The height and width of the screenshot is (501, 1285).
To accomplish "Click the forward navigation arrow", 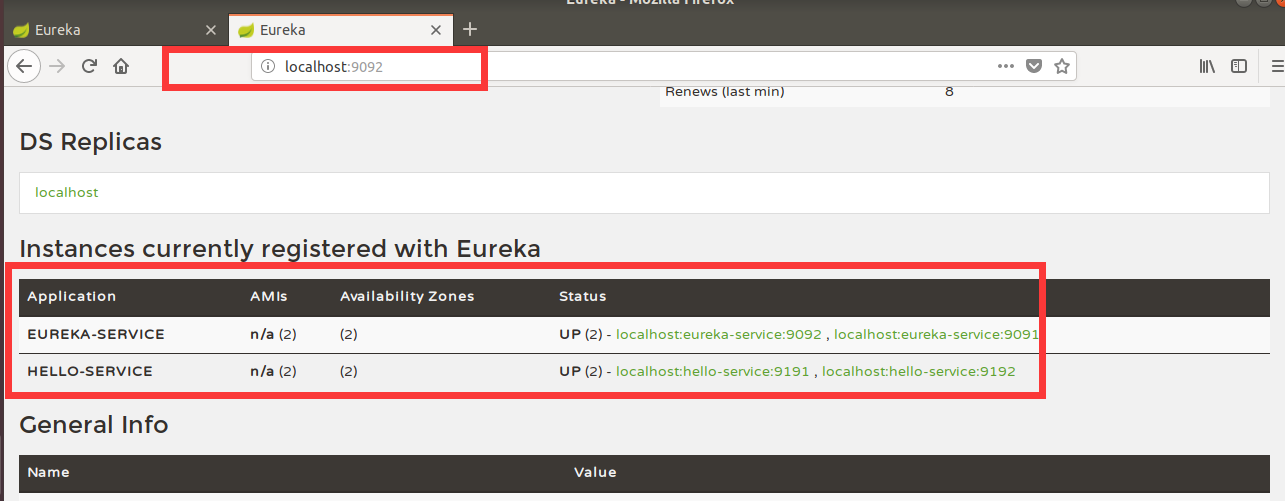I will 57,66.
